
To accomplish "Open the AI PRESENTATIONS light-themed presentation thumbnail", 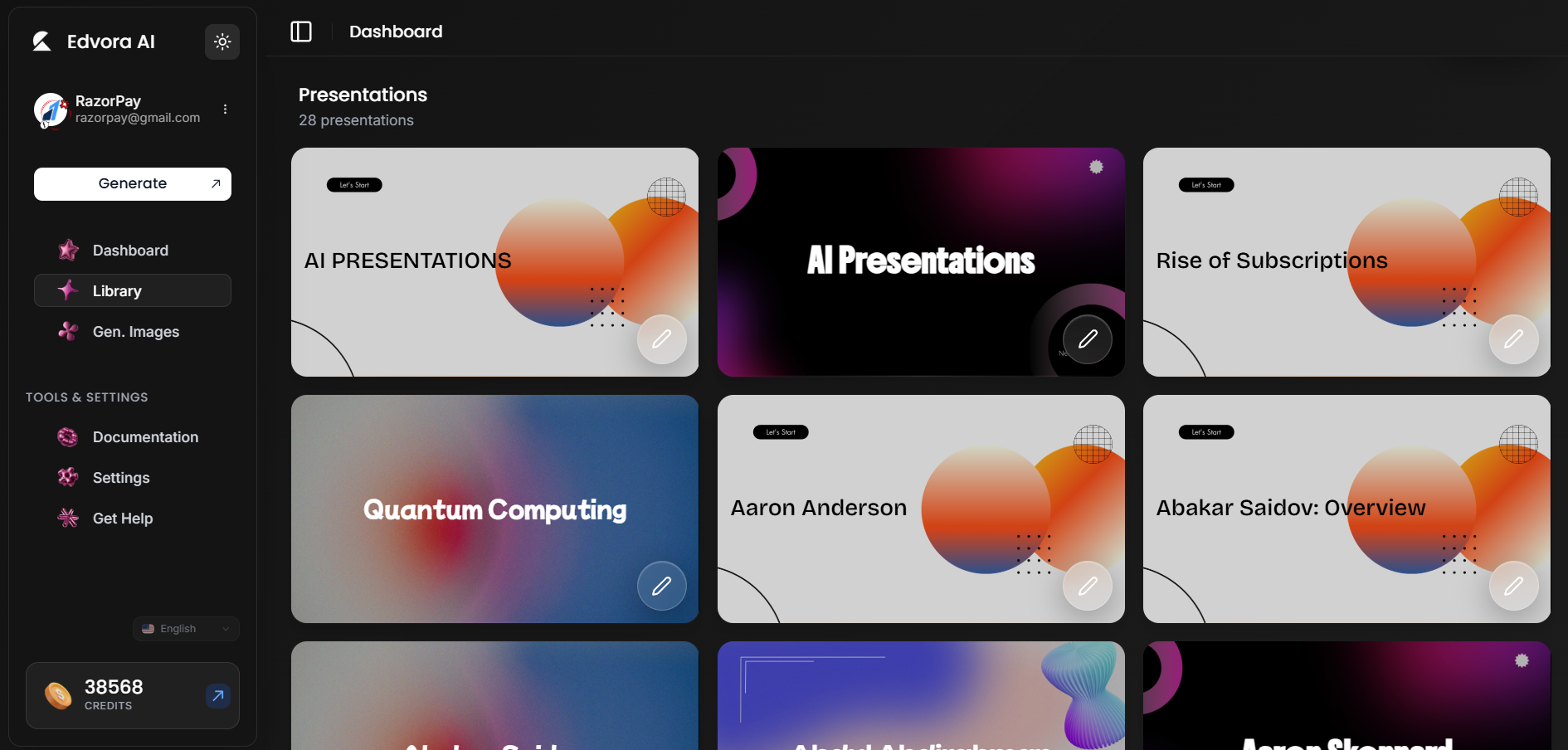I will pyautogui.click(x=494, y=262).
